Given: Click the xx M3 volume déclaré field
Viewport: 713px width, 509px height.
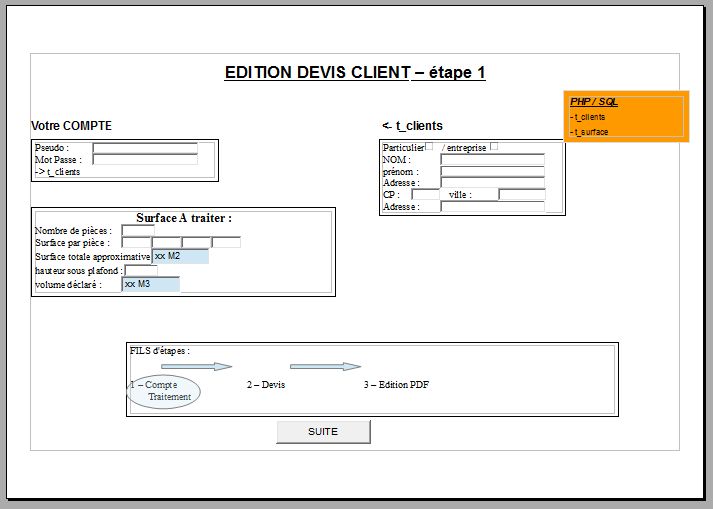Looking at the screenshot, I should [x=151, y=284].
